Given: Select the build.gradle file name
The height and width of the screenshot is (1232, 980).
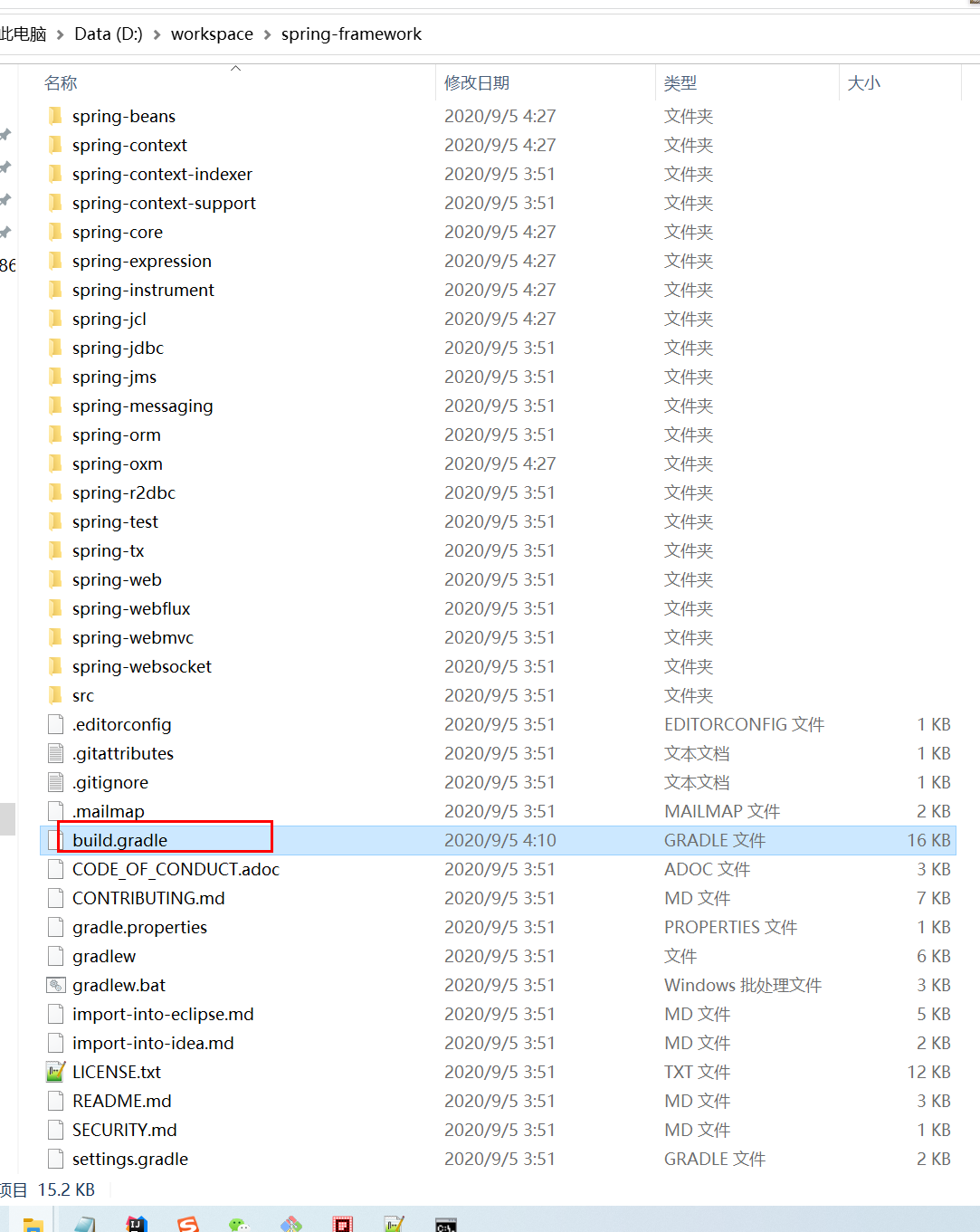Looking at the screenshot, I should tap(120, 840).
